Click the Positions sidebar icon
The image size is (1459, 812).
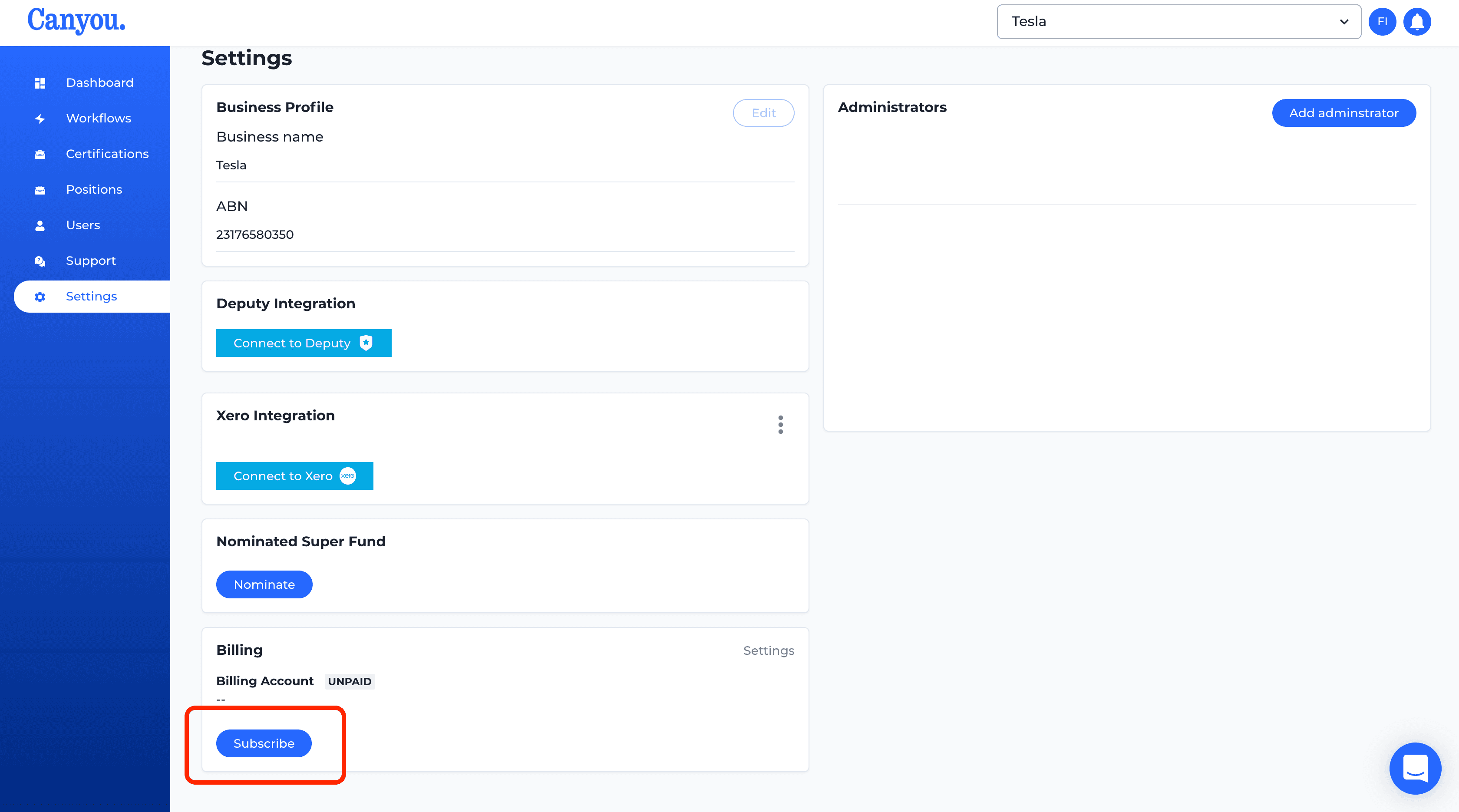pos(40,190)
